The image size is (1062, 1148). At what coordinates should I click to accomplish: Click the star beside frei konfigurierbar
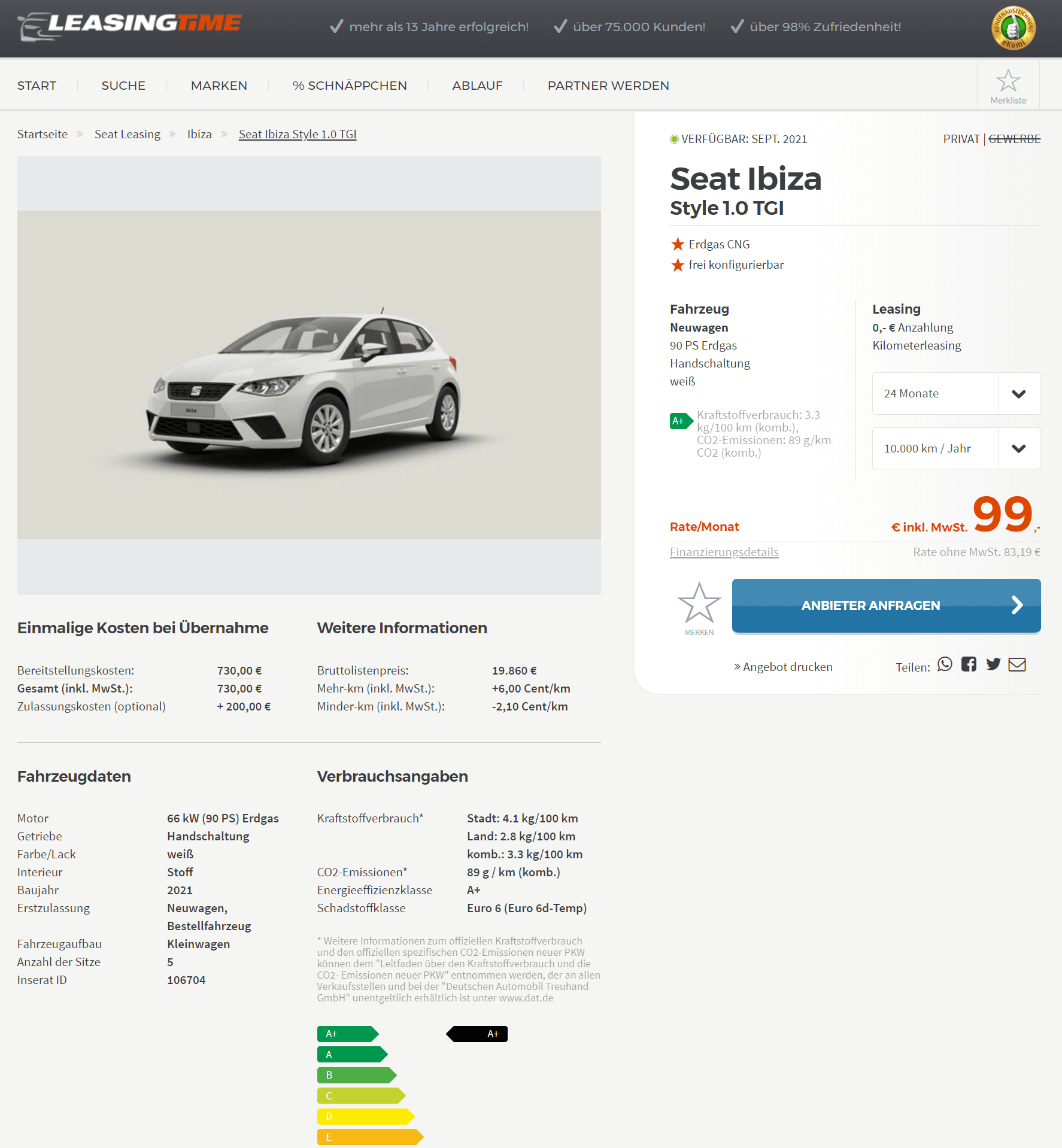[678, 265]
